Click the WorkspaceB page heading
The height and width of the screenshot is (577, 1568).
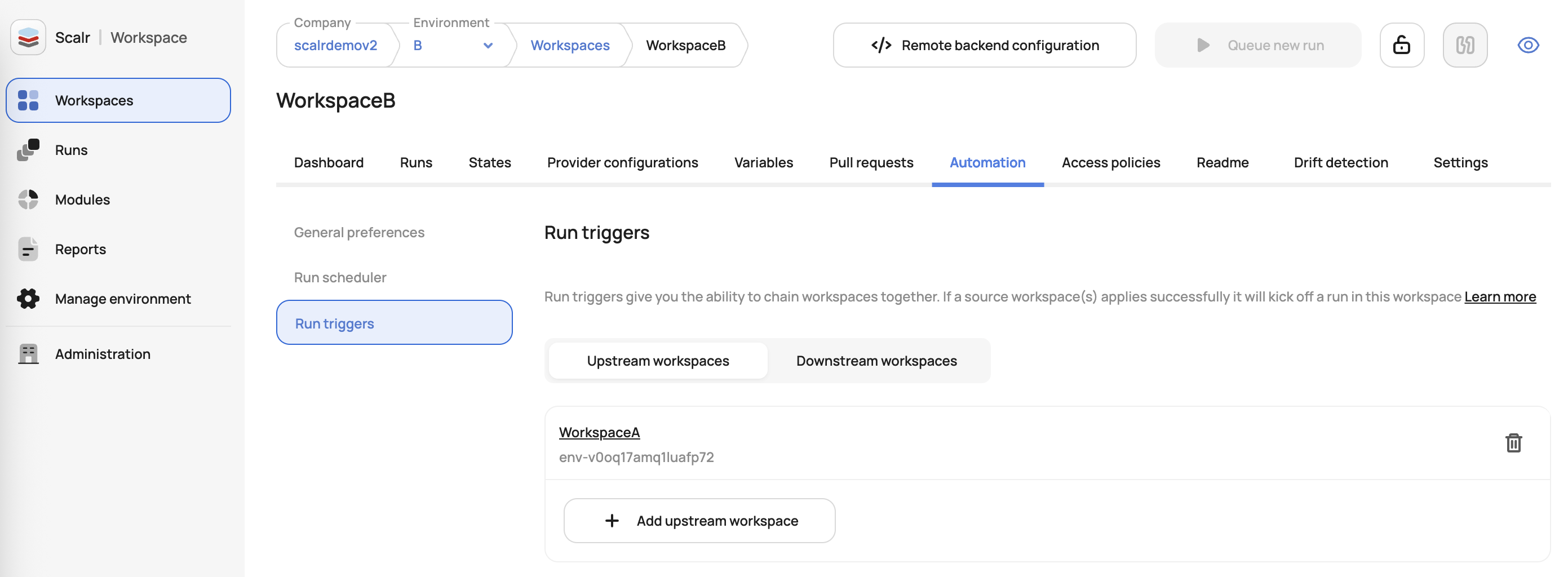335,100
